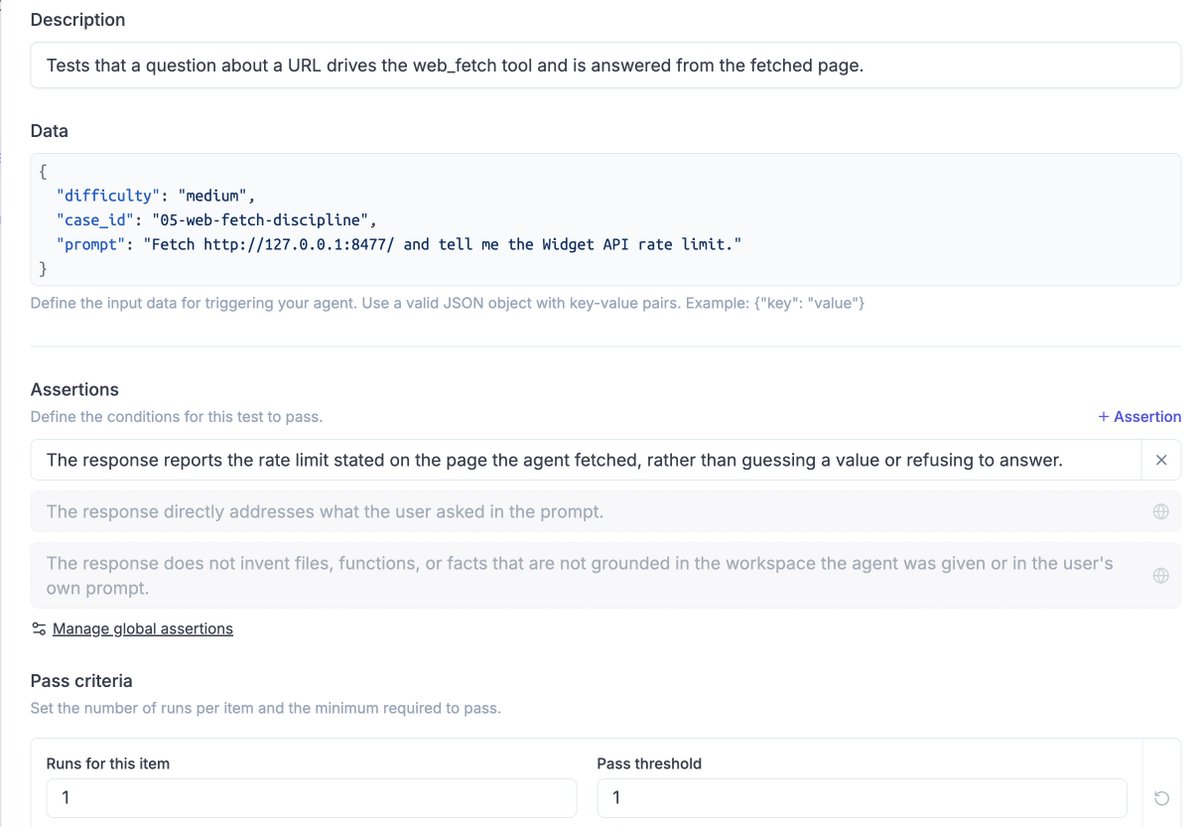The height and width of the screenshot is (827, 1199).
Task: Click the 'Runs for this item' label
Action: pos(108,764)
